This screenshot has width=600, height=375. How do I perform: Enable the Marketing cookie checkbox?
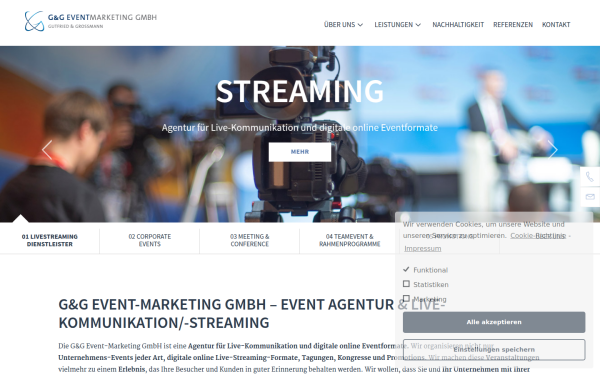(406, 298)
